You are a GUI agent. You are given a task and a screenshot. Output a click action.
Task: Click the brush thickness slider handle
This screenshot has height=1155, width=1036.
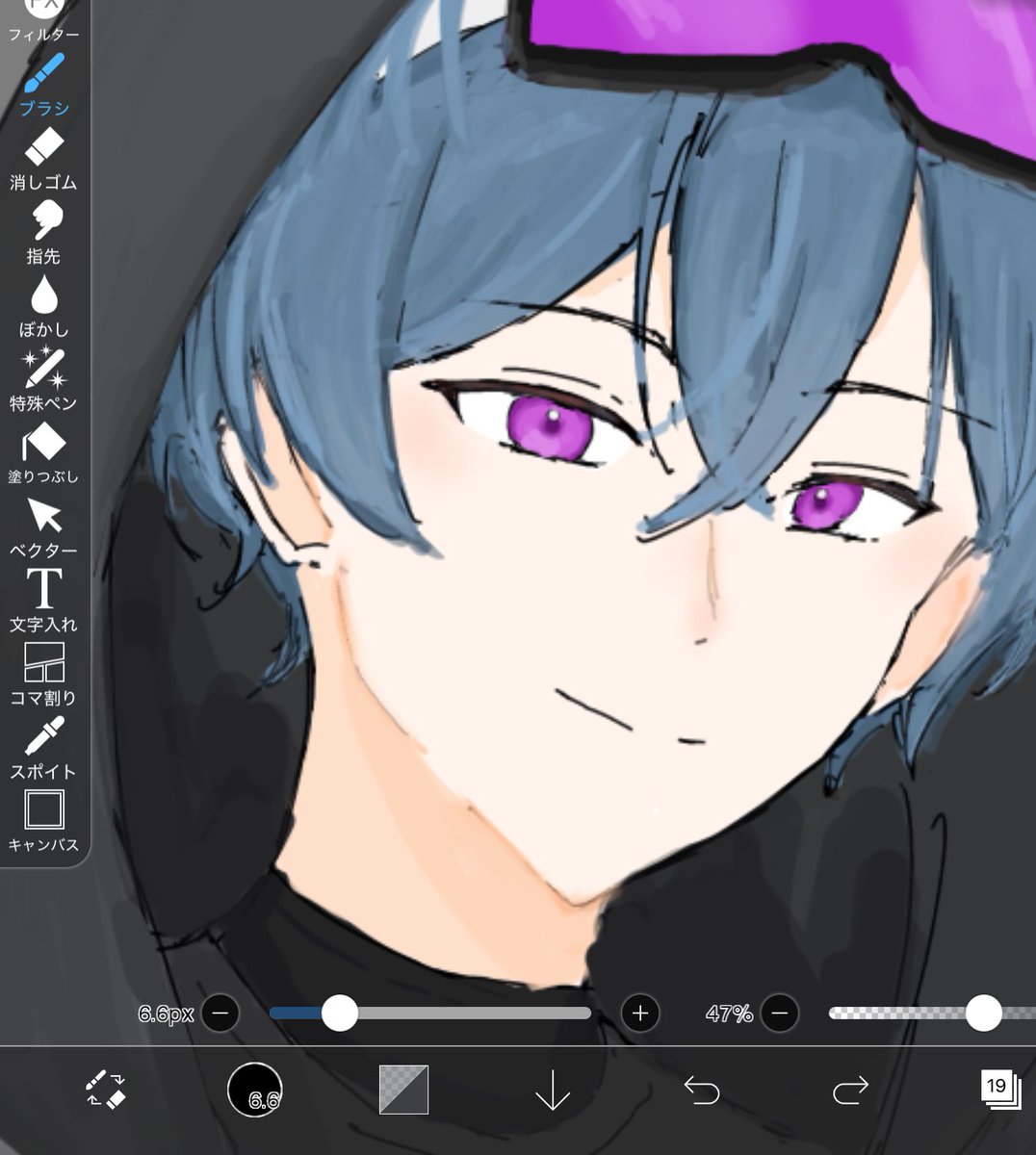339,1014
